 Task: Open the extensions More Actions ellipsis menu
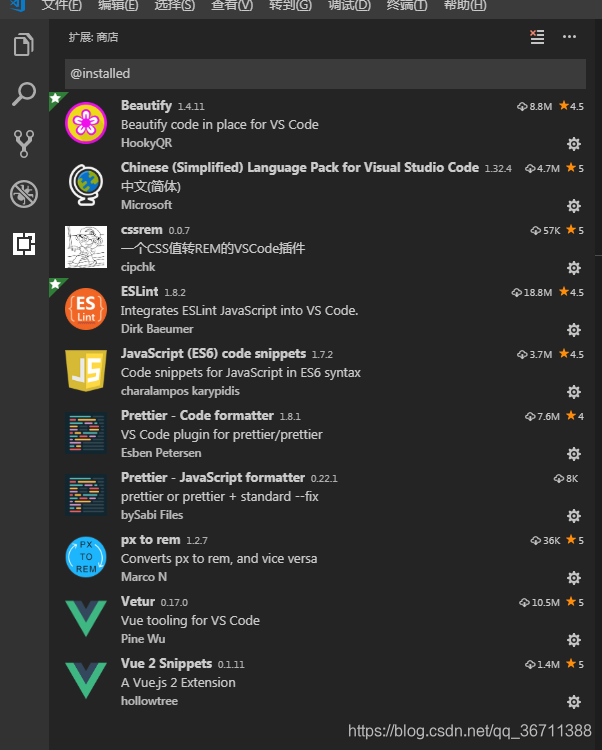[569, 37]
